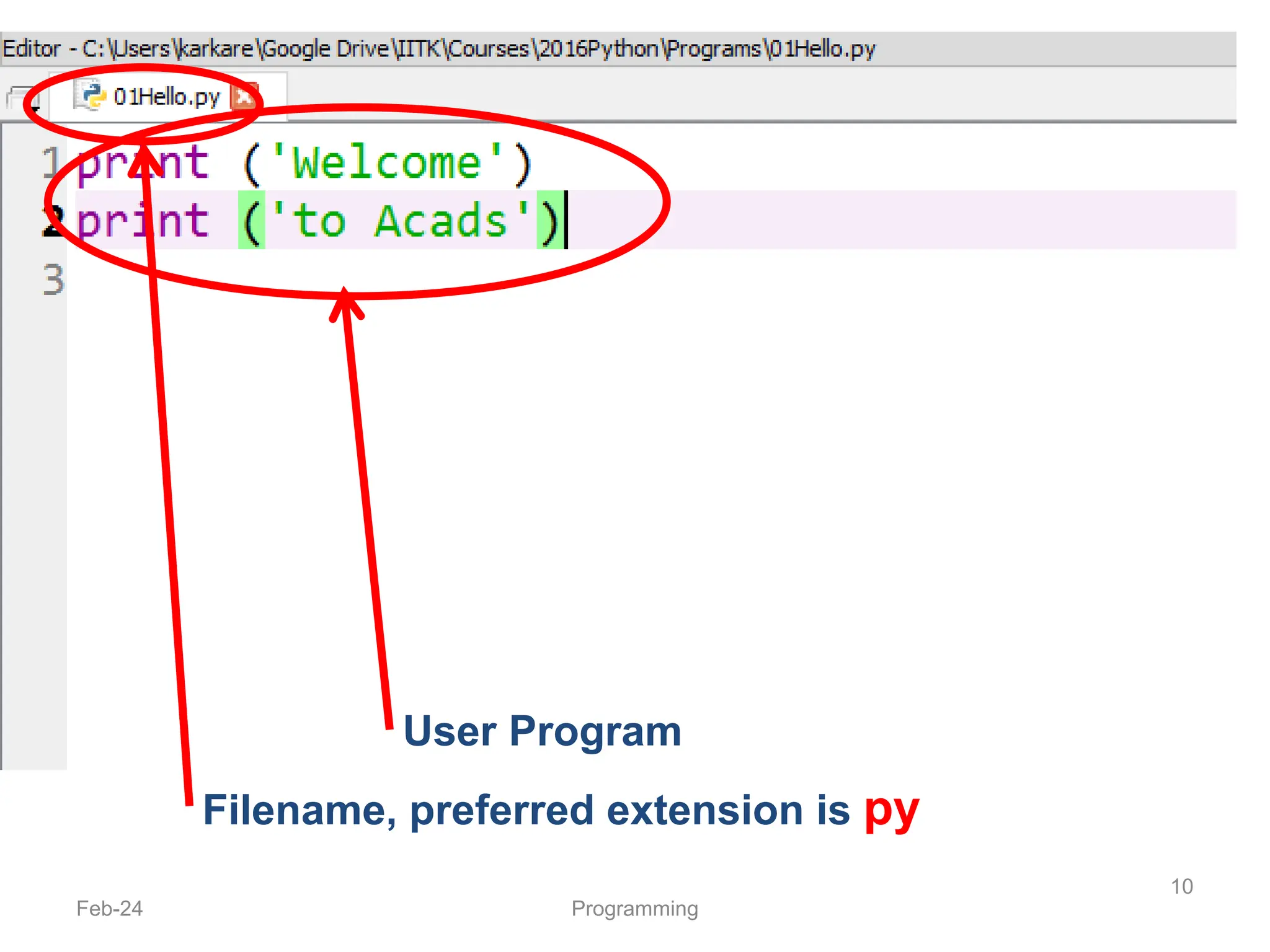Click line number 2 in the margin

click(52, 221)
